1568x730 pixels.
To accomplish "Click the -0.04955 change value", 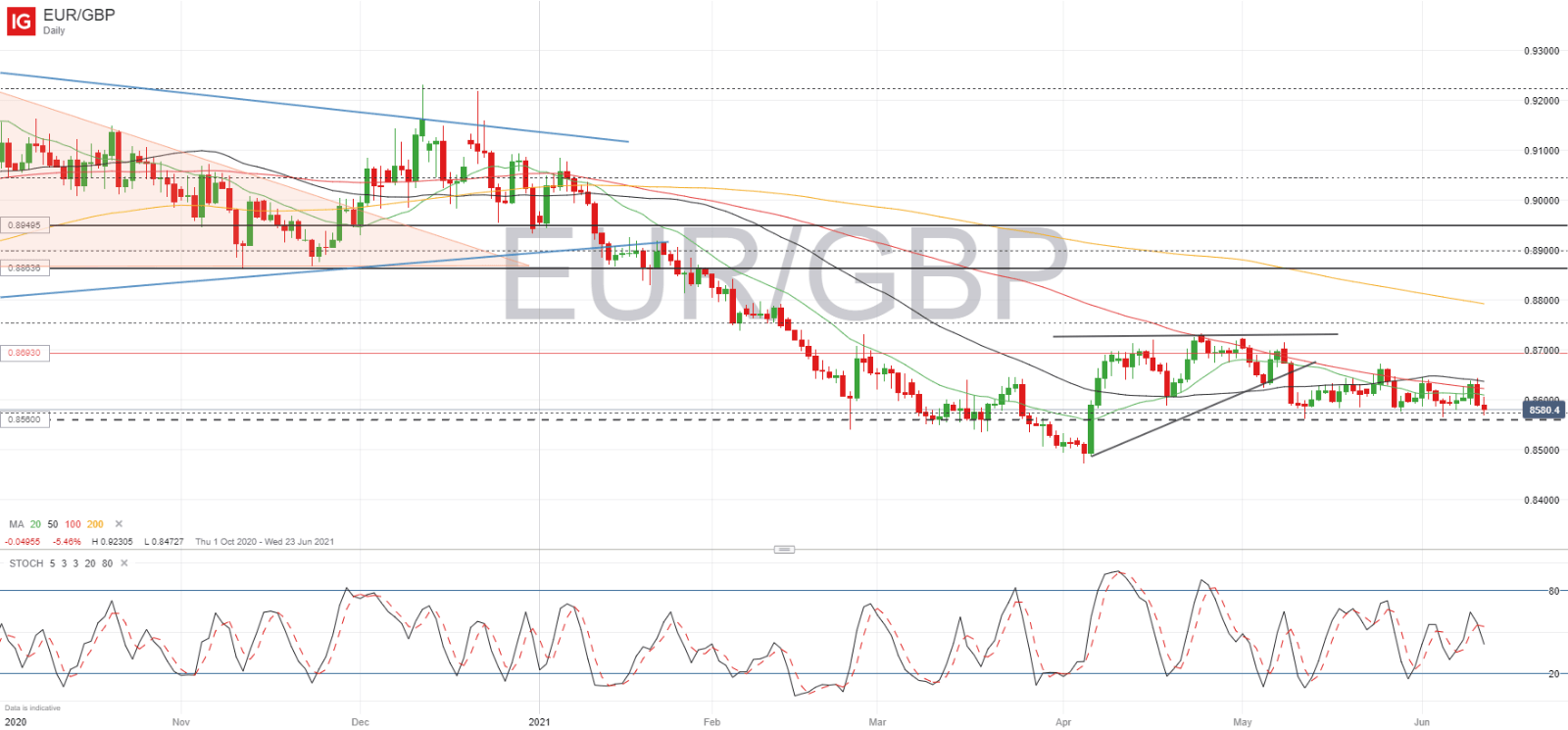I will 23,542.
